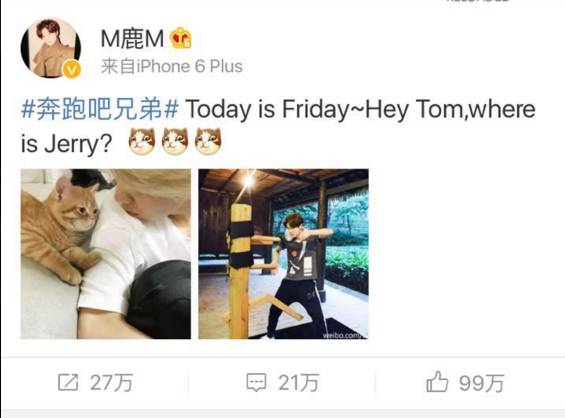
Task: Open comments via the speech bubble icon
Action: point(256,382)
